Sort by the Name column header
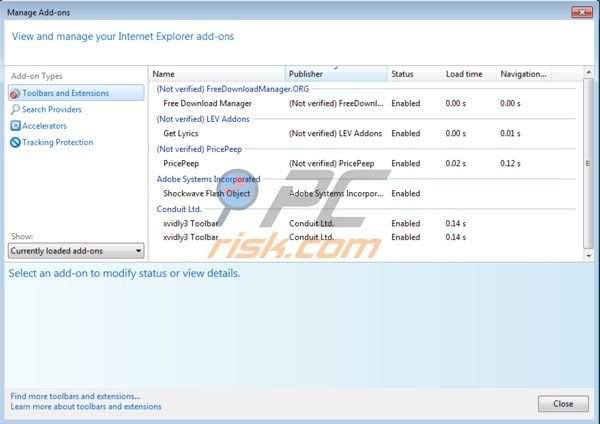The image size is (600, 424). [x=217, y=74]
